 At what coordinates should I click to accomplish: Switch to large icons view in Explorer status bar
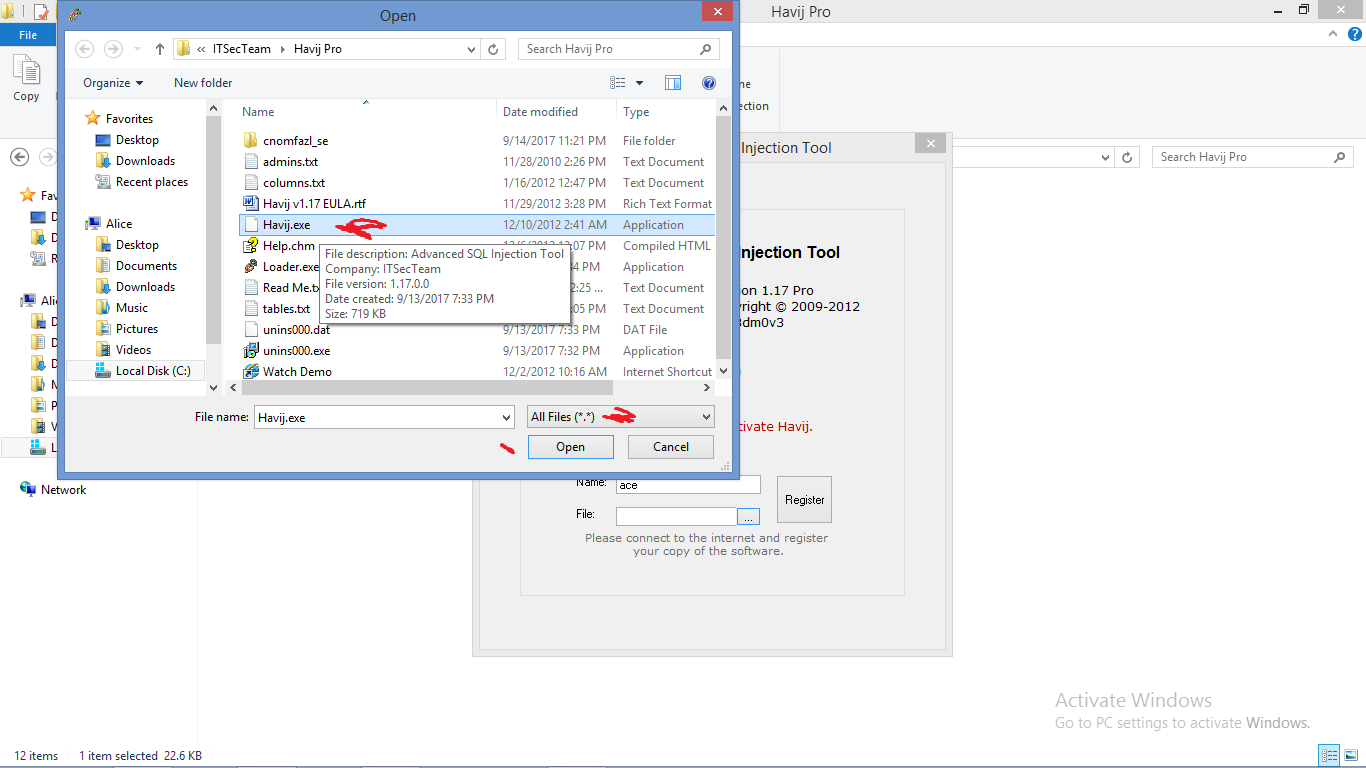coord(1351,755)
